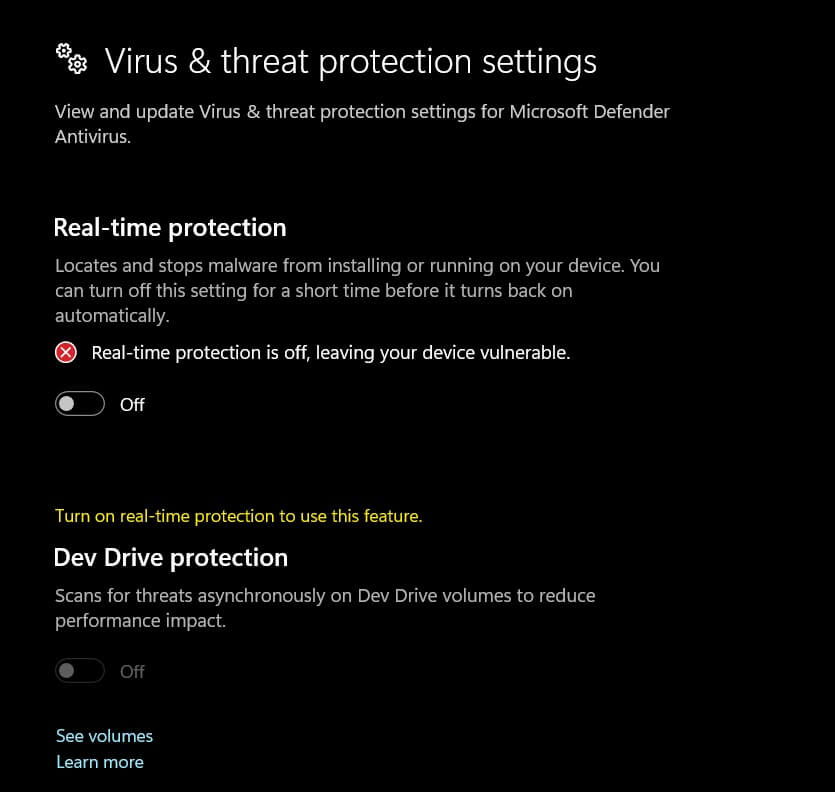Open the Learn more link

click(99, 761)
